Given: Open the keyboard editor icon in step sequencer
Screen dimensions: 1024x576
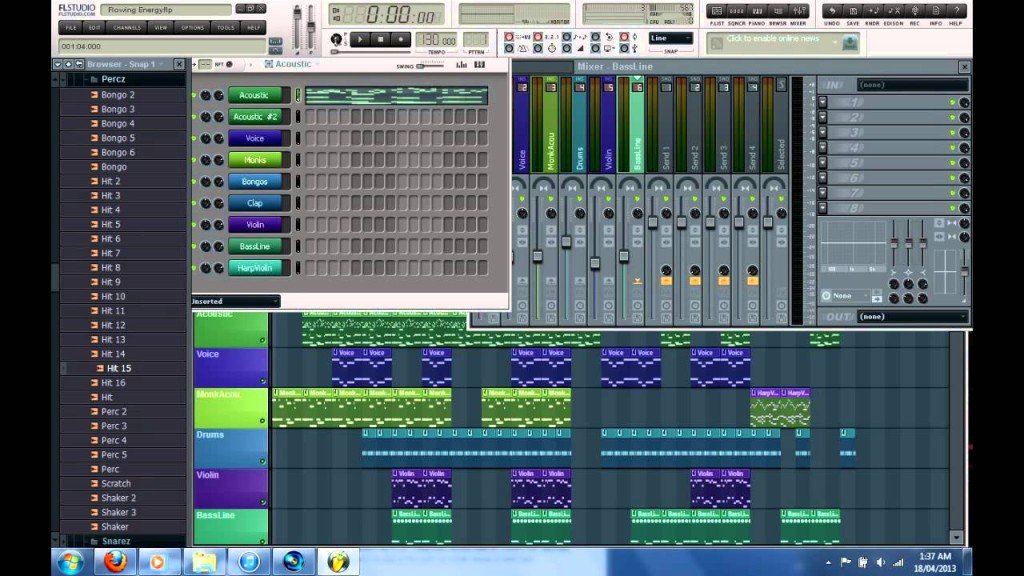Looking at the screenshot, I should (479, 65).
